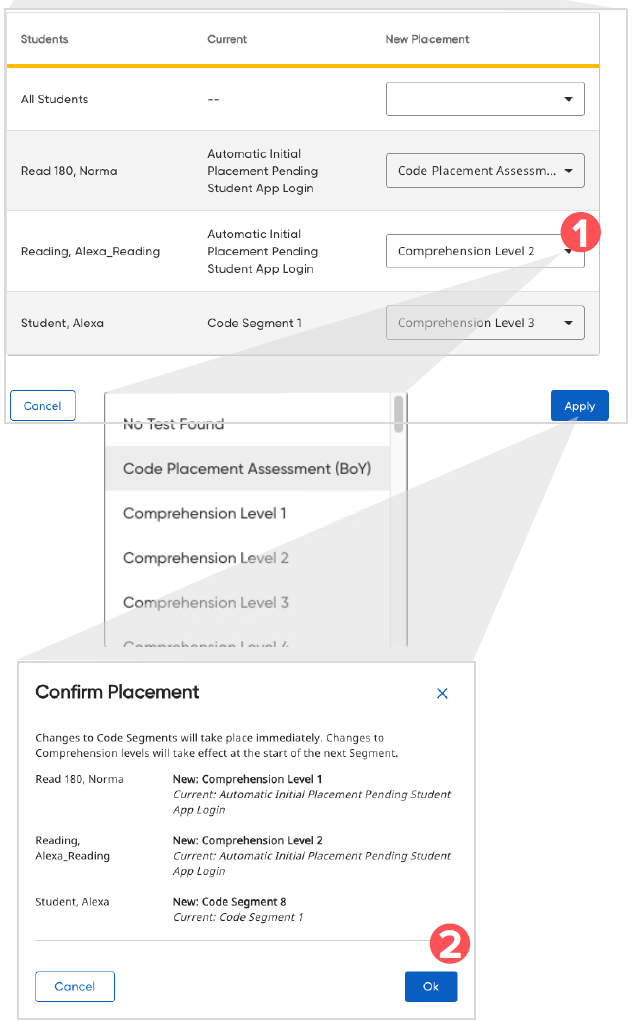Click the Students column header
Viewport: 632px width, 1021px height.
click(47, 39)
